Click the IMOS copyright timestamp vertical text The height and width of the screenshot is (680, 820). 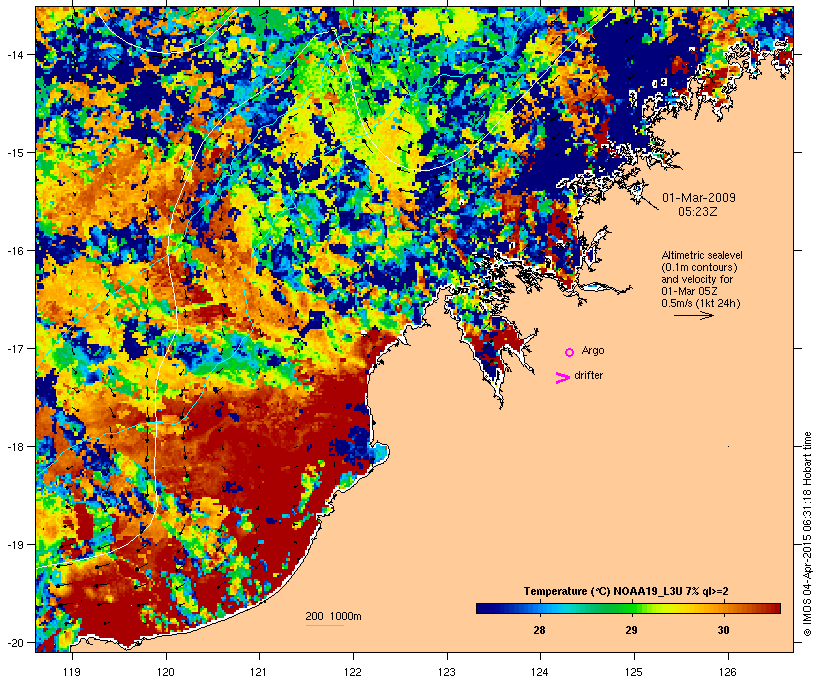pos(807,534)
